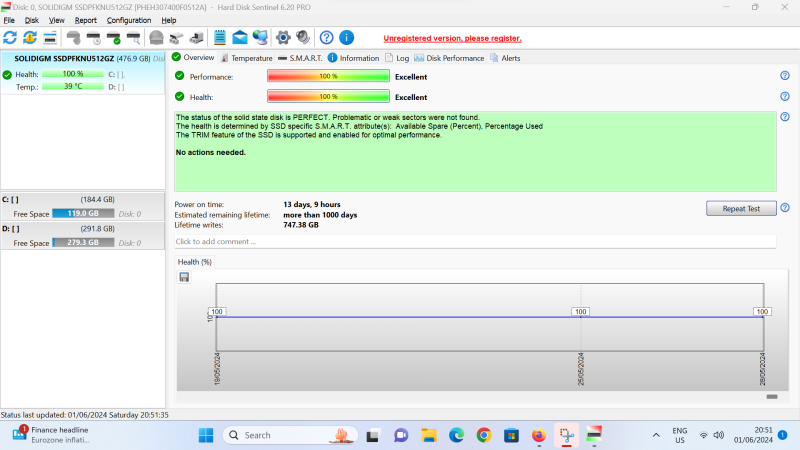
Task: Click the Unregistered version, please register link
Action: click(452, 38)
